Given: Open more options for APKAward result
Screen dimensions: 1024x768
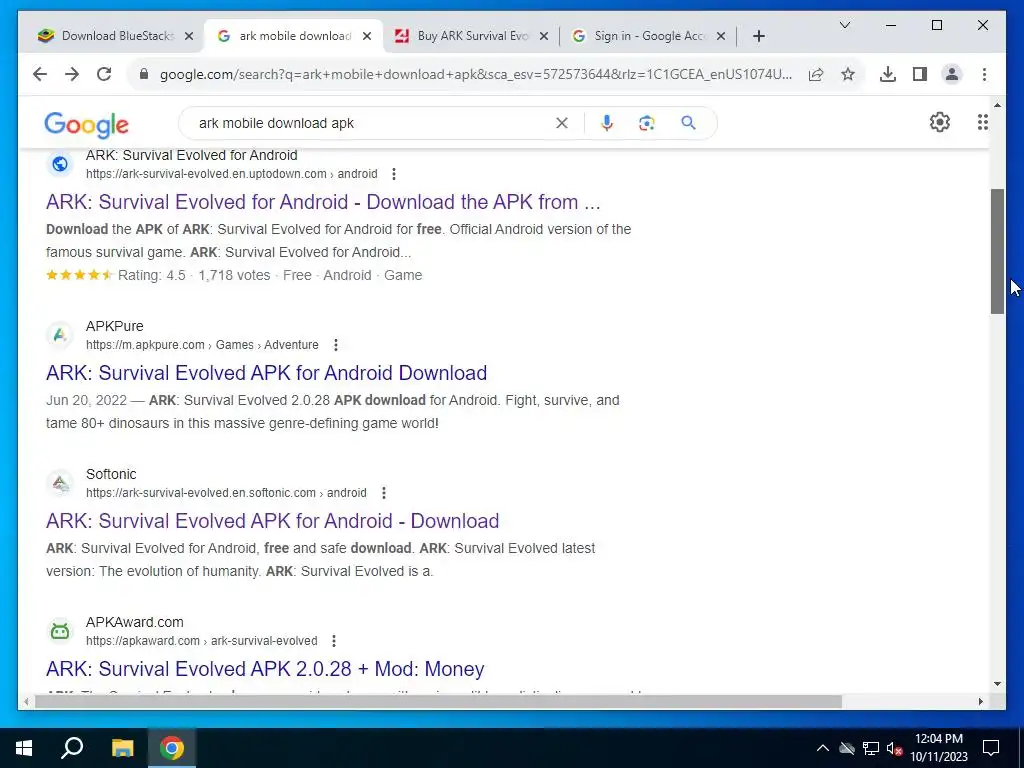Looking at the screenshot, I should coord(334,641).
